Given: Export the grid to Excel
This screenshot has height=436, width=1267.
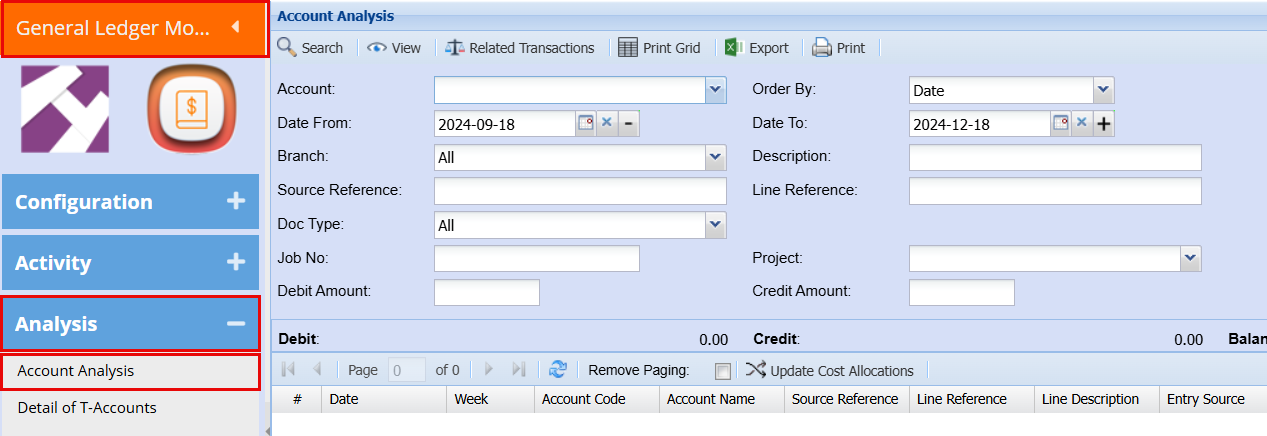Looking at the screenshot, I should click(x=757, y=47).
